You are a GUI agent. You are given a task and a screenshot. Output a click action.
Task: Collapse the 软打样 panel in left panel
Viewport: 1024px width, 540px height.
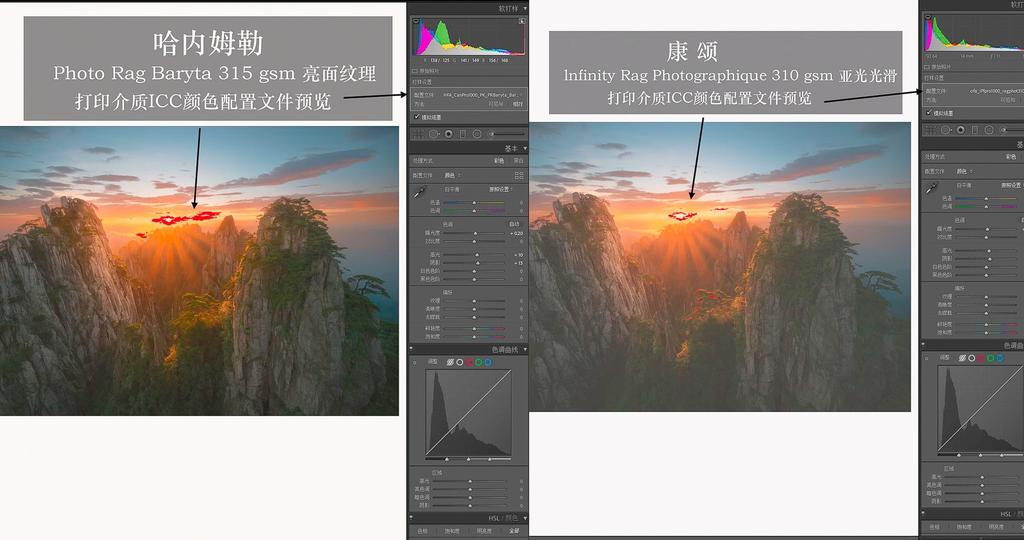(525, 8)
